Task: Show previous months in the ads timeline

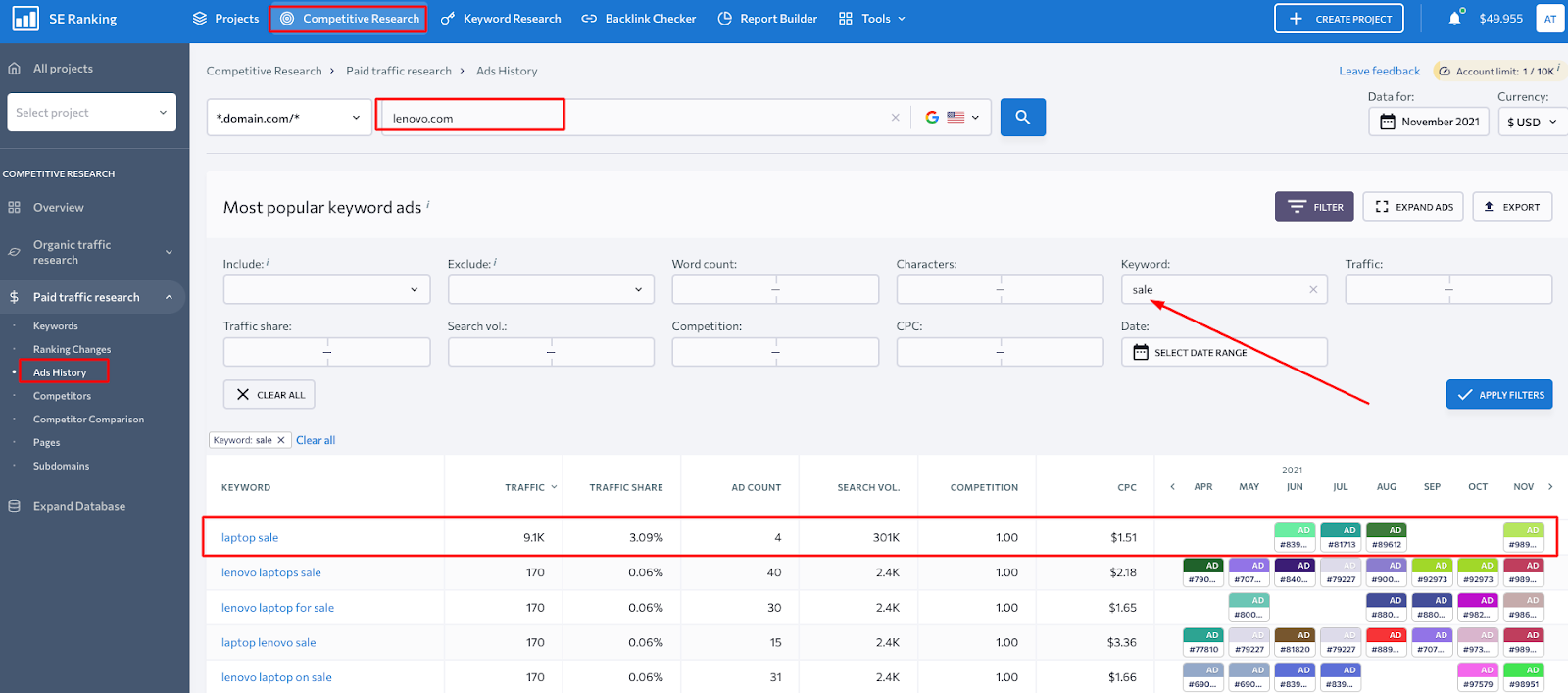Action: click(x=1172, y=487)
